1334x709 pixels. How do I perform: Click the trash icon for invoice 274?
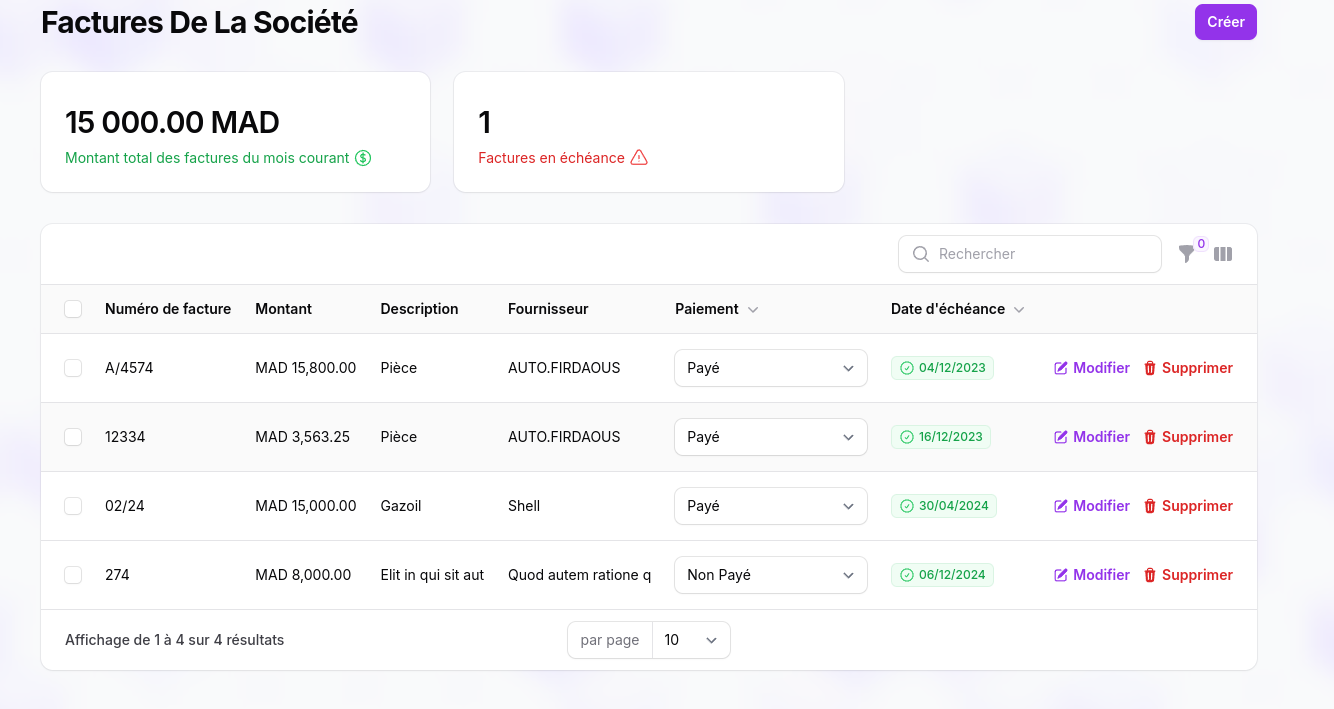click(1150, 575)
